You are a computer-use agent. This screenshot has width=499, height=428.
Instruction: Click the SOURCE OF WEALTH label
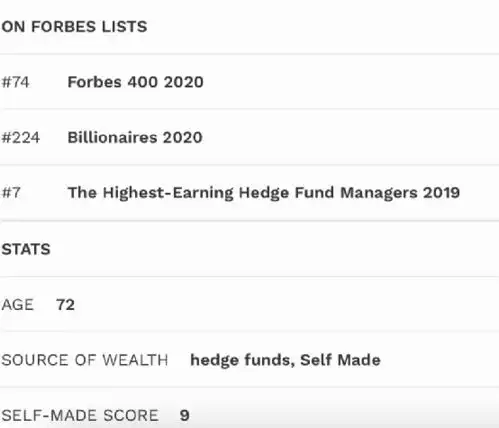85,360
